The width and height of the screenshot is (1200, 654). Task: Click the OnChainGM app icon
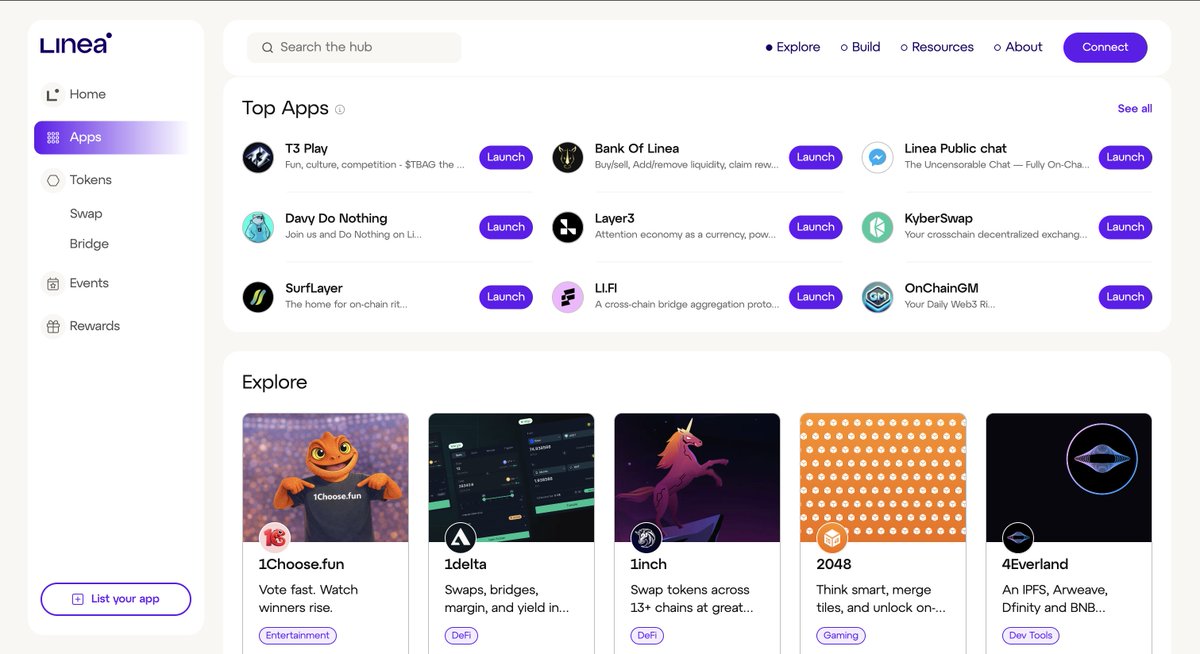tap(877, 296)
